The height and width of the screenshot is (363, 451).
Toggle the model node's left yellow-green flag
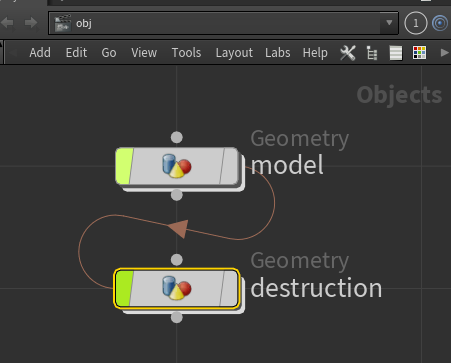124,166
